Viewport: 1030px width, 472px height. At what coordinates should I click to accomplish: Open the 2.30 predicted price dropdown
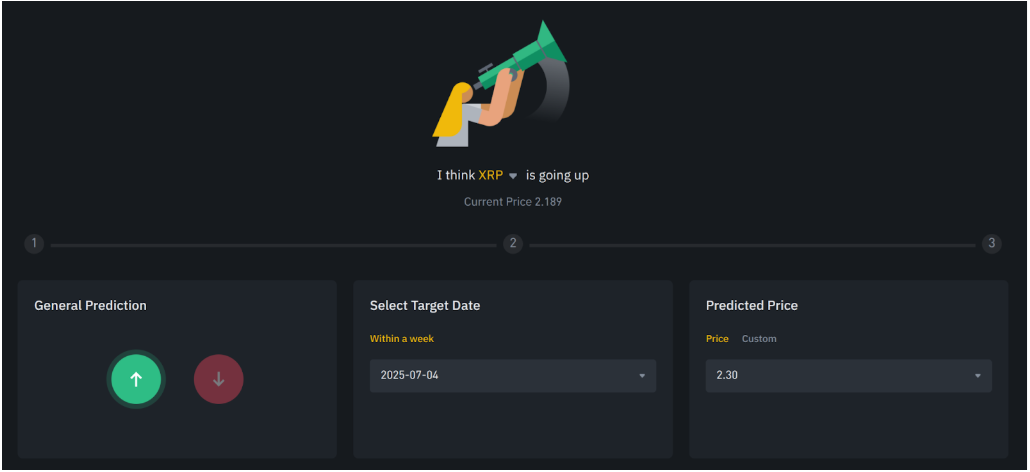(x=848, y=376)
